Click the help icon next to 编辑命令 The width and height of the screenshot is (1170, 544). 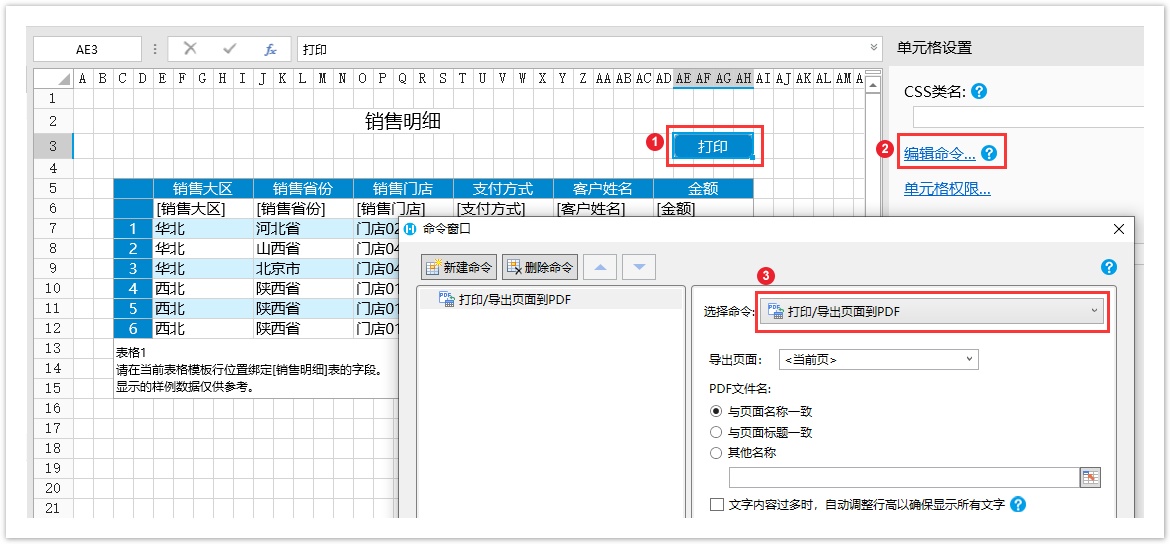point(989,153)
